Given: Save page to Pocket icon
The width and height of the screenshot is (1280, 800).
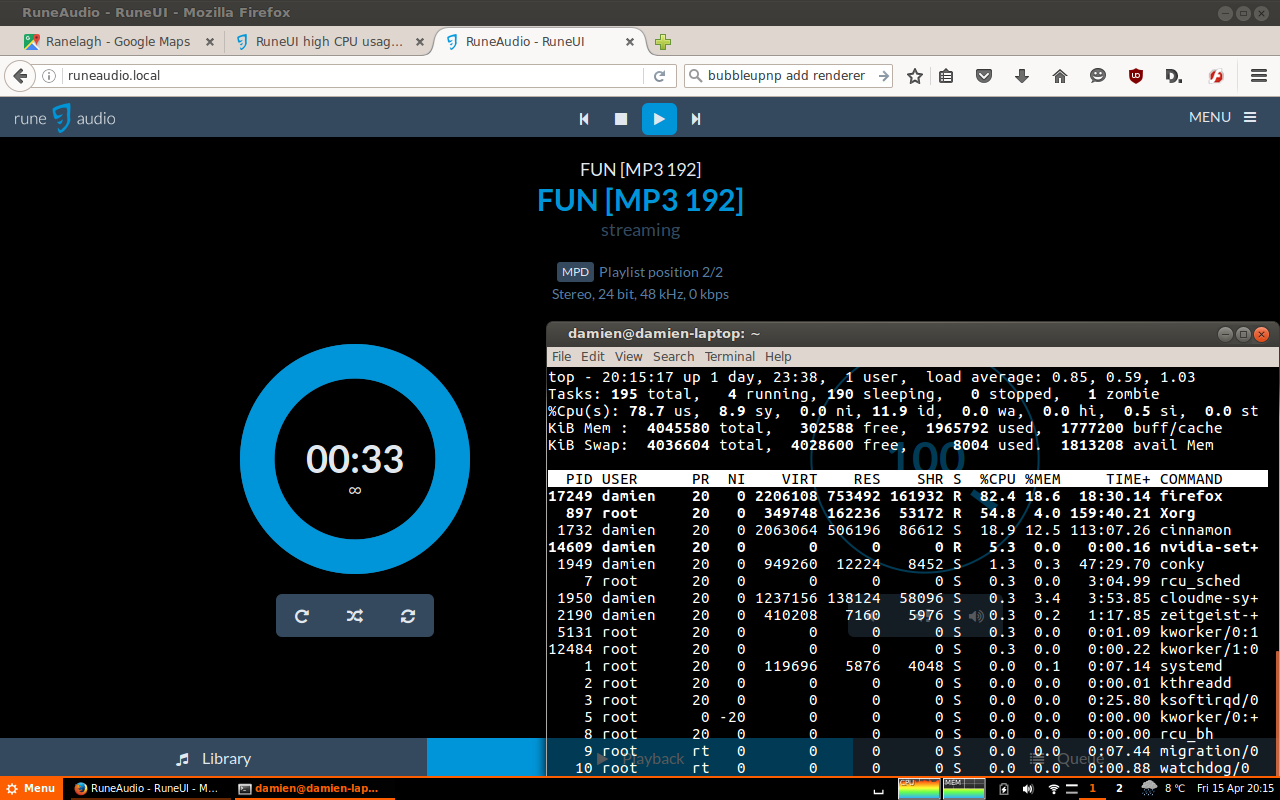Looking at the screenshot, I should click(984, 76).
